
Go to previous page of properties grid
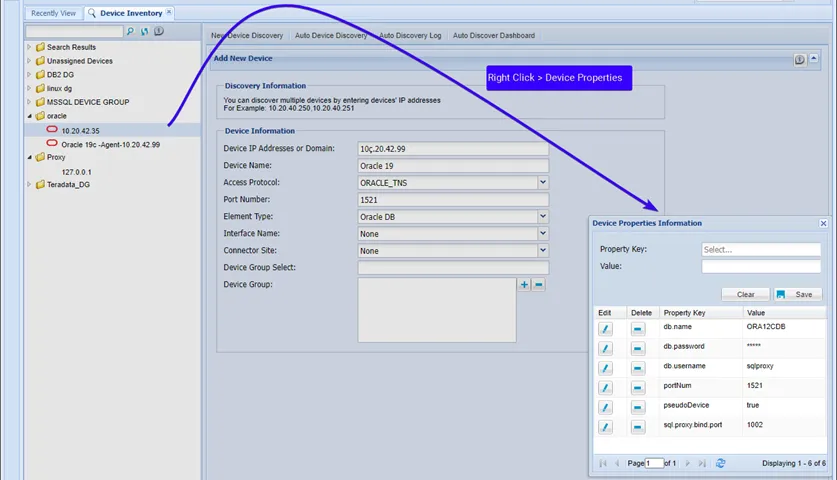(x=617, y=463)
